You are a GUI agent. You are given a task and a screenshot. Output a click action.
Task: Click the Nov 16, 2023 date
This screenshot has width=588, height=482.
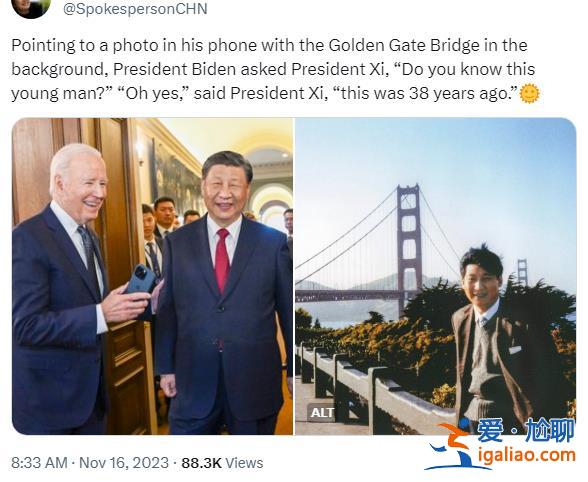click(124, 462)
